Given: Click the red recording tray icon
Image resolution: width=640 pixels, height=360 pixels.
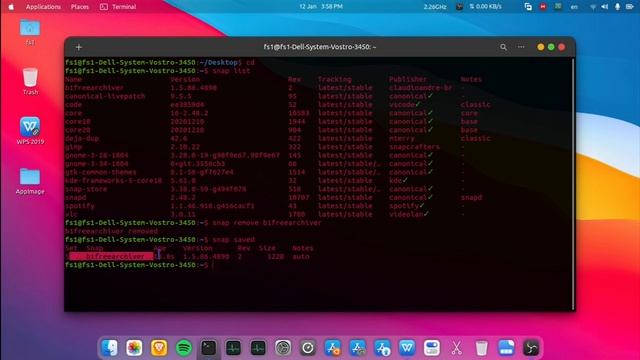Looking at the screenshot, I should (x=543, y=7).
